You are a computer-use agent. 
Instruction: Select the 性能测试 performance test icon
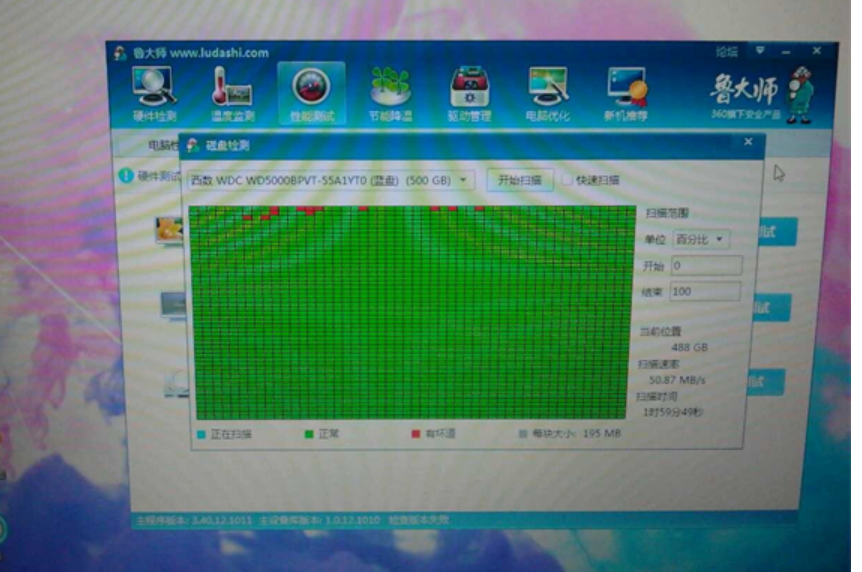tap(311, 94)
